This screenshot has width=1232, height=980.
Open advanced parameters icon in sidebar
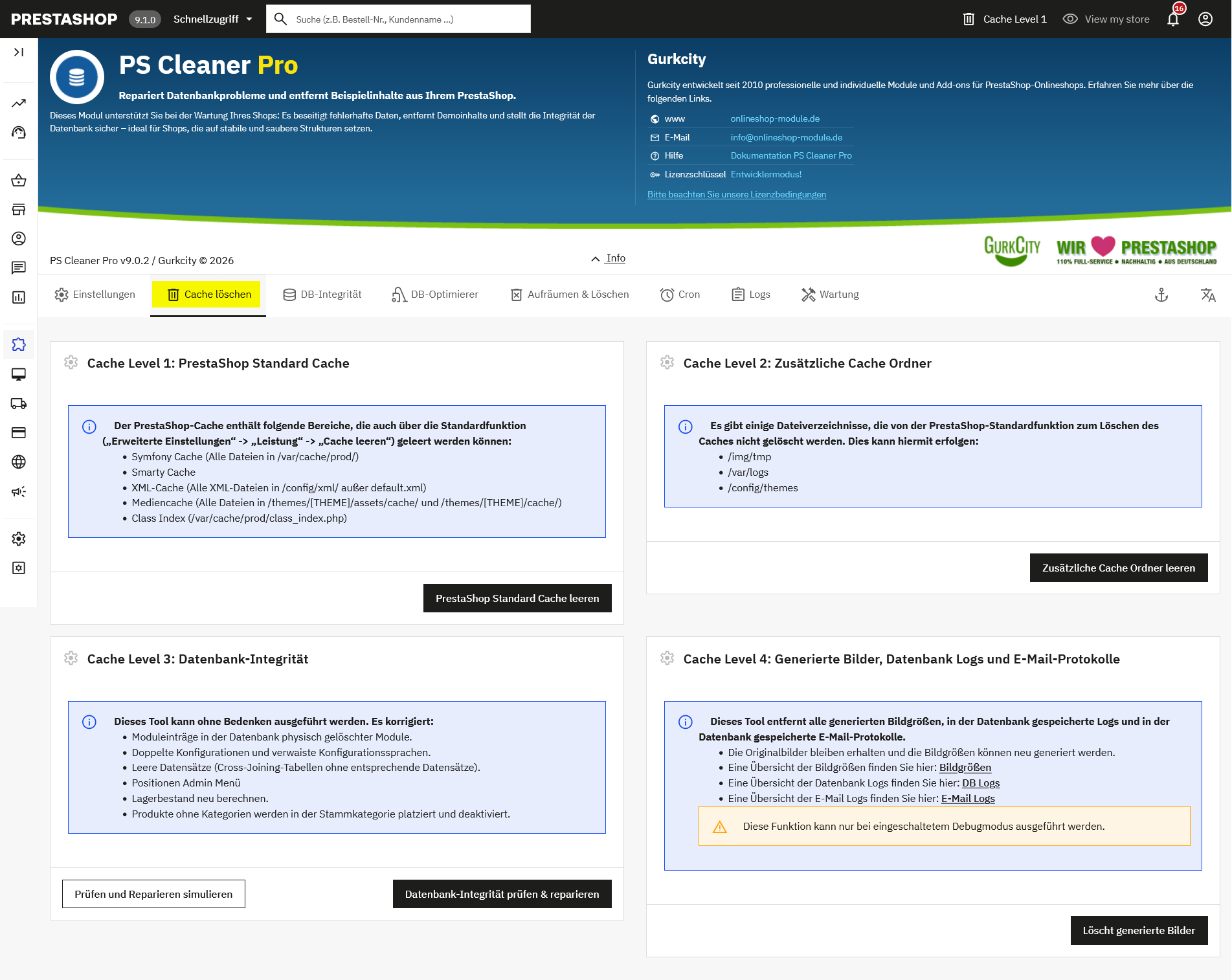coord(19,568)
